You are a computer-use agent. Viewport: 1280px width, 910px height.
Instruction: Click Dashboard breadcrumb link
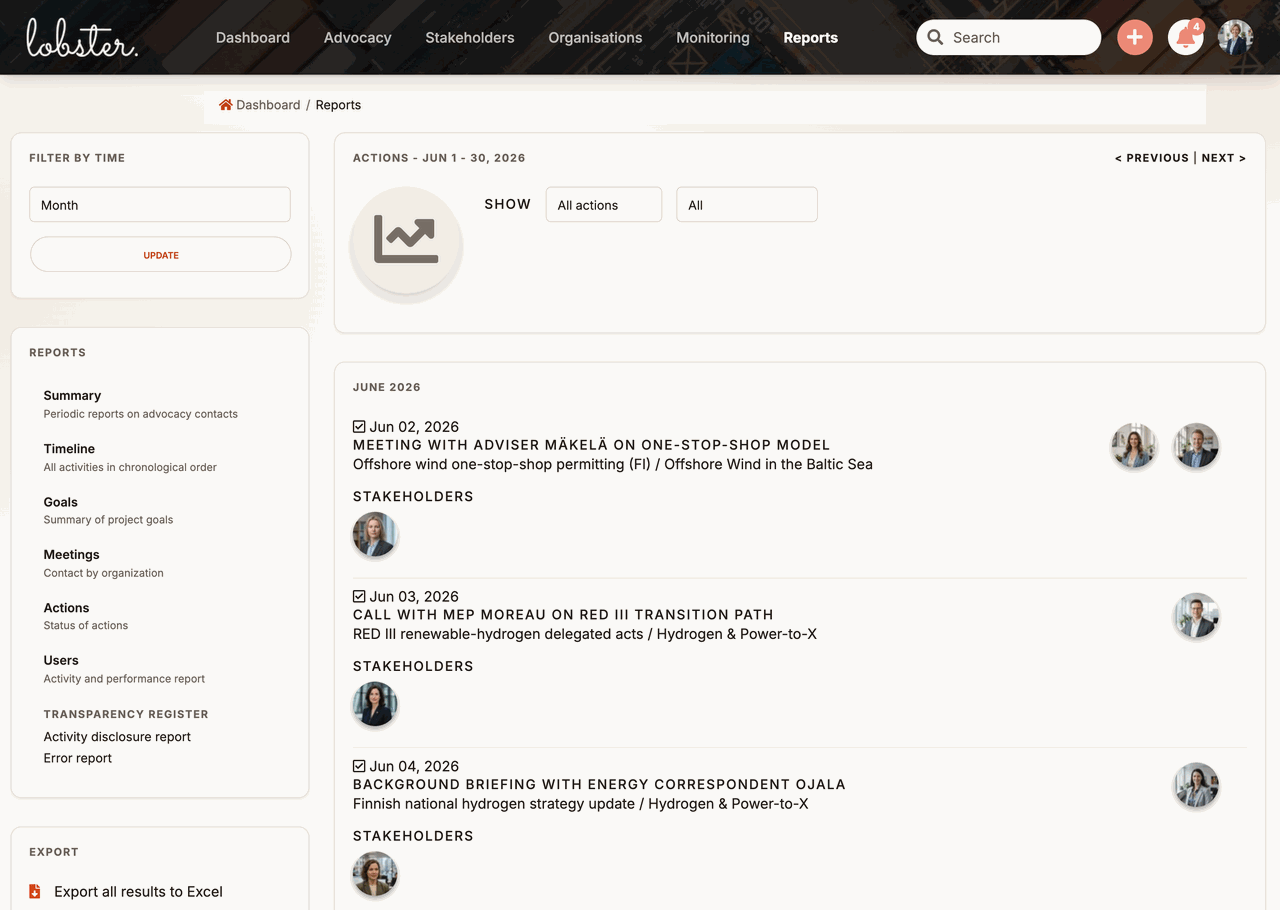pos(268,105)
